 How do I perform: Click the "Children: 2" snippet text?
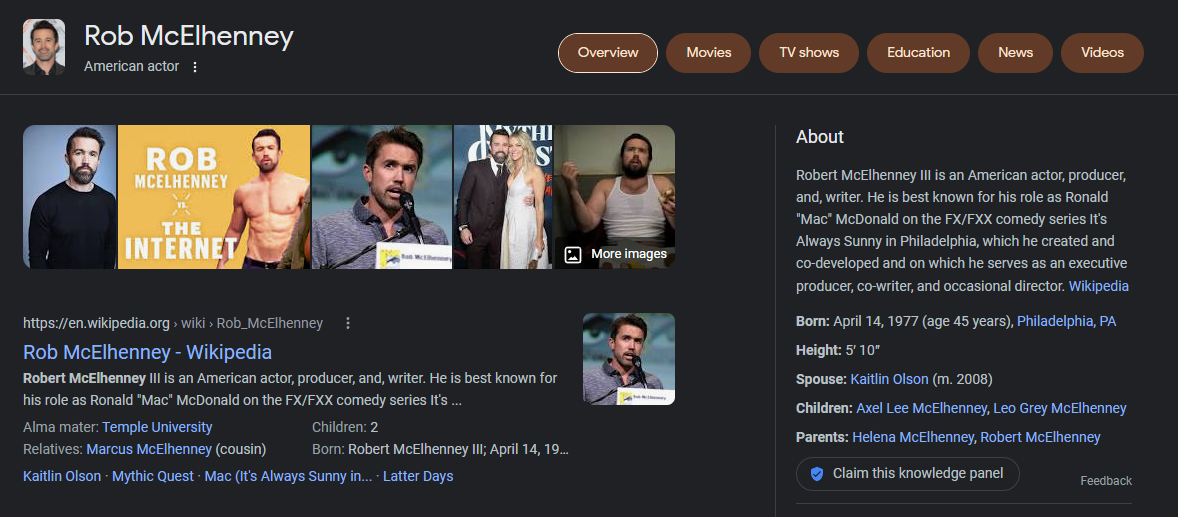(x=345, y=428)
